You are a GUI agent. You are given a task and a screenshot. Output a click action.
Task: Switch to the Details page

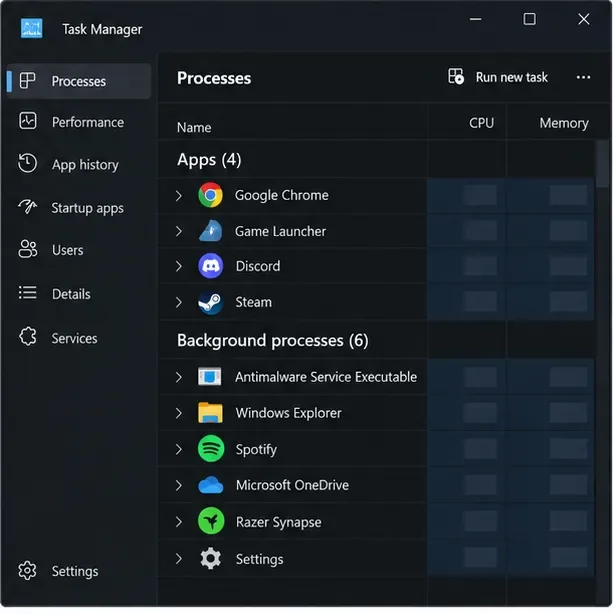pyautogui.click(x=79, y=294)
